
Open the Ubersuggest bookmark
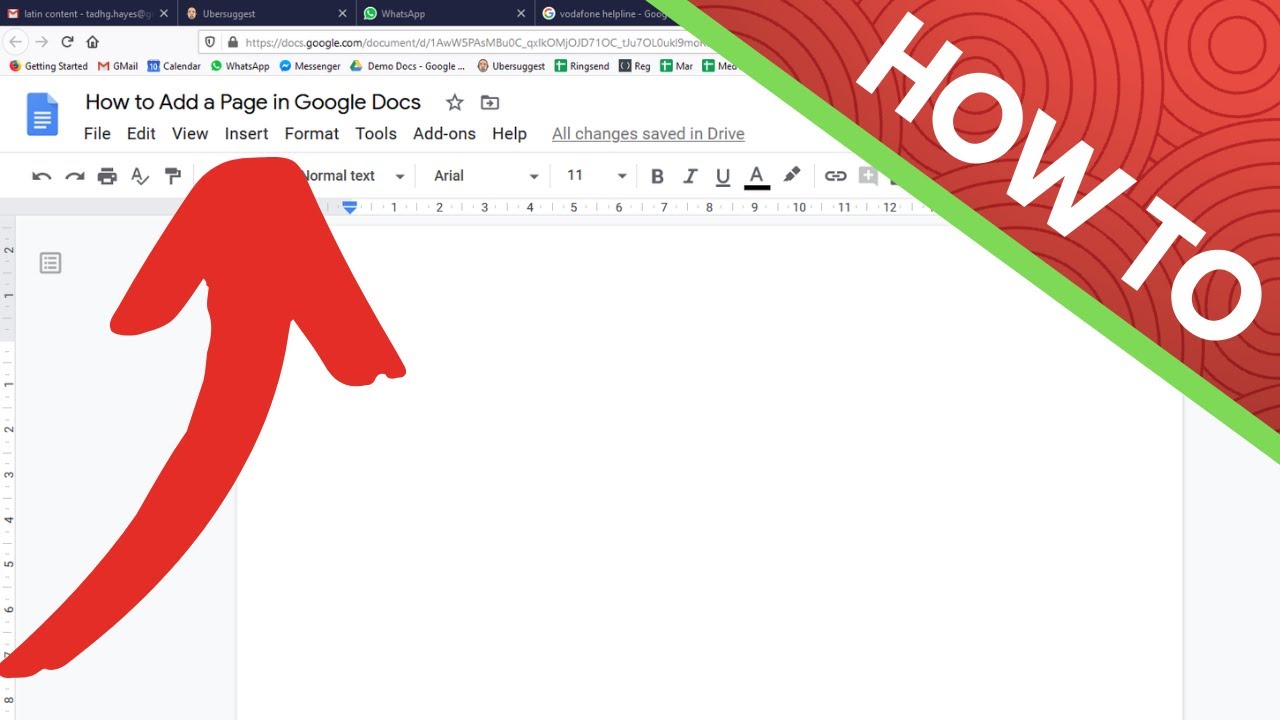511,66
